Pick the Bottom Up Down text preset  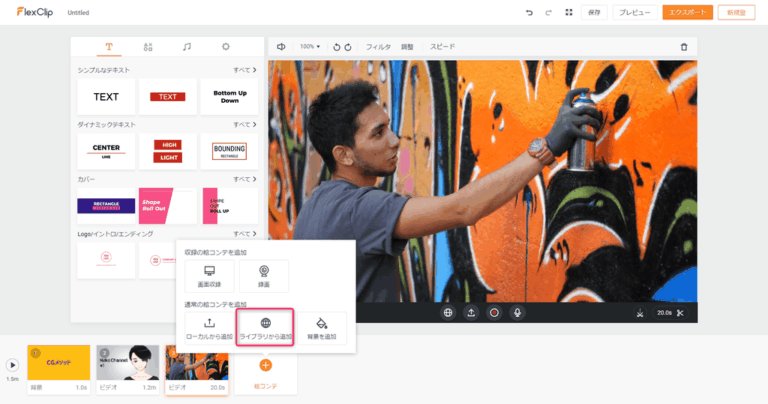(229, 97)
